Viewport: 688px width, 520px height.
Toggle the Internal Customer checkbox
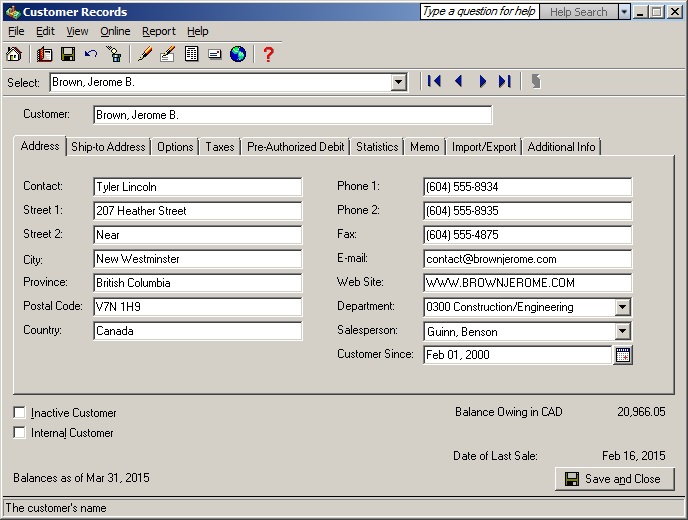tap(19, 433)
